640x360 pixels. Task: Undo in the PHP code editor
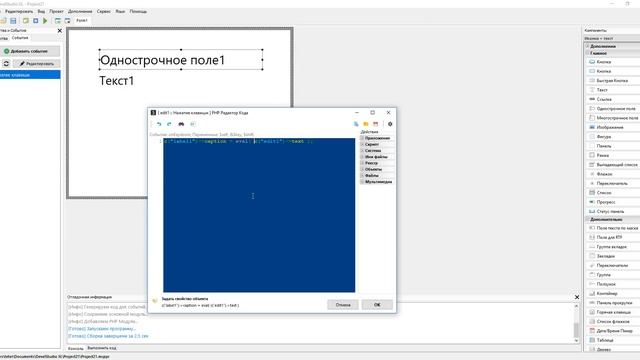(159, 124)
